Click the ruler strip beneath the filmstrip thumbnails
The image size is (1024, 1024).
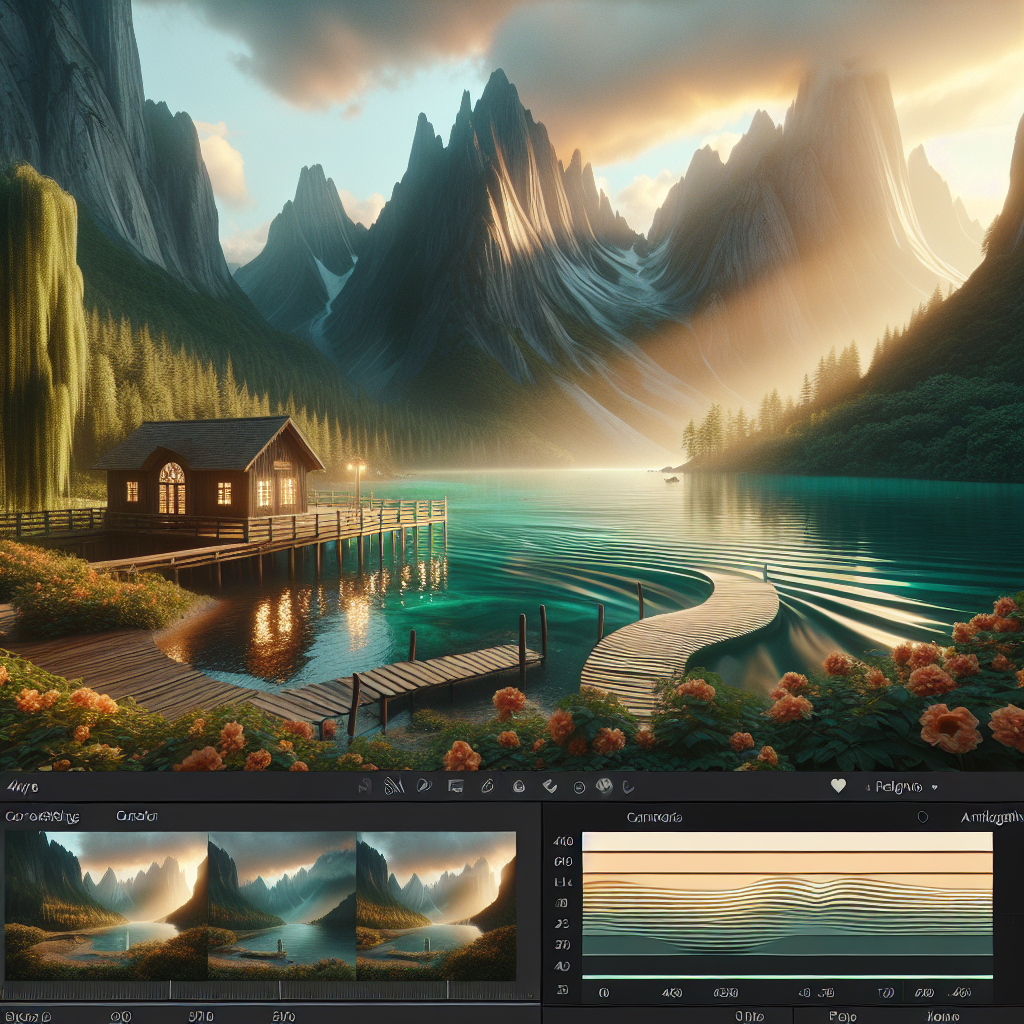pos(269,990)
